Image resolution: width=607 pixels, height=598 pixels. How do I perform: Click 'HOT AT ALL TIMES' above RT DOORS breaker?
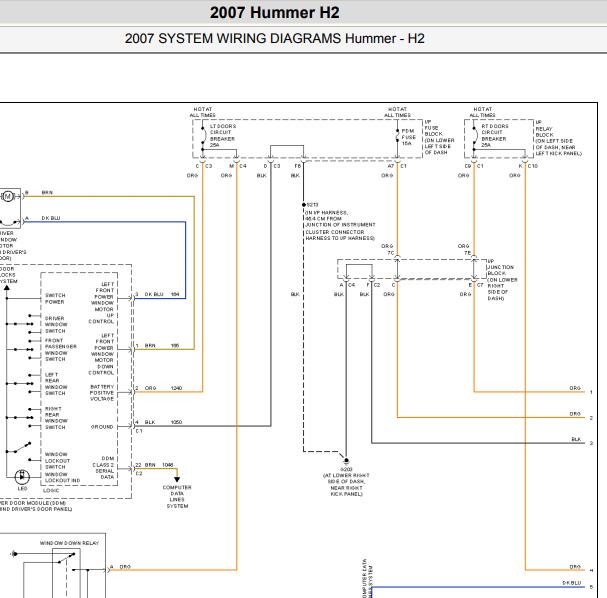tap(482, 112)
